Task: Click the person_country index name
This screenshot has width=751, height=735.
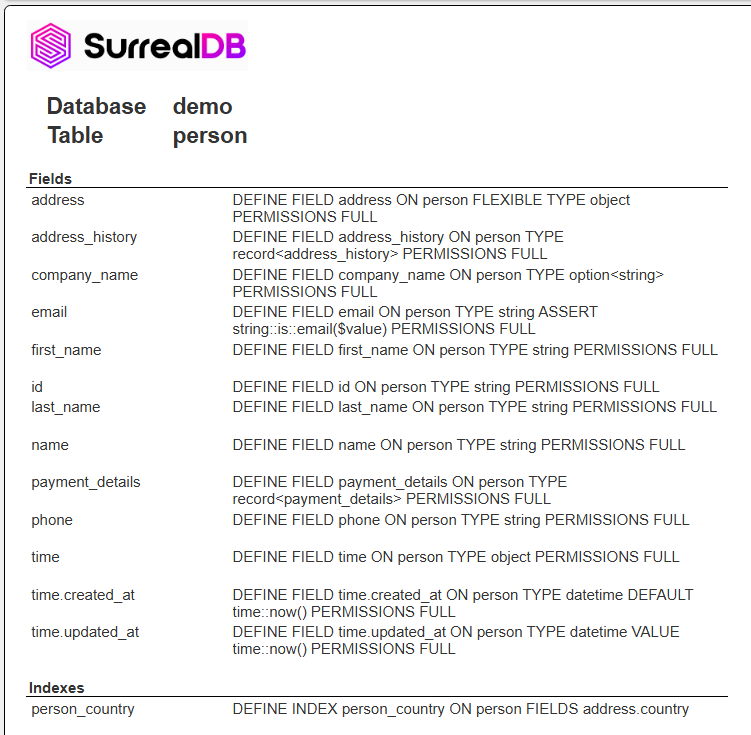Action: click(x=82, y=709)
